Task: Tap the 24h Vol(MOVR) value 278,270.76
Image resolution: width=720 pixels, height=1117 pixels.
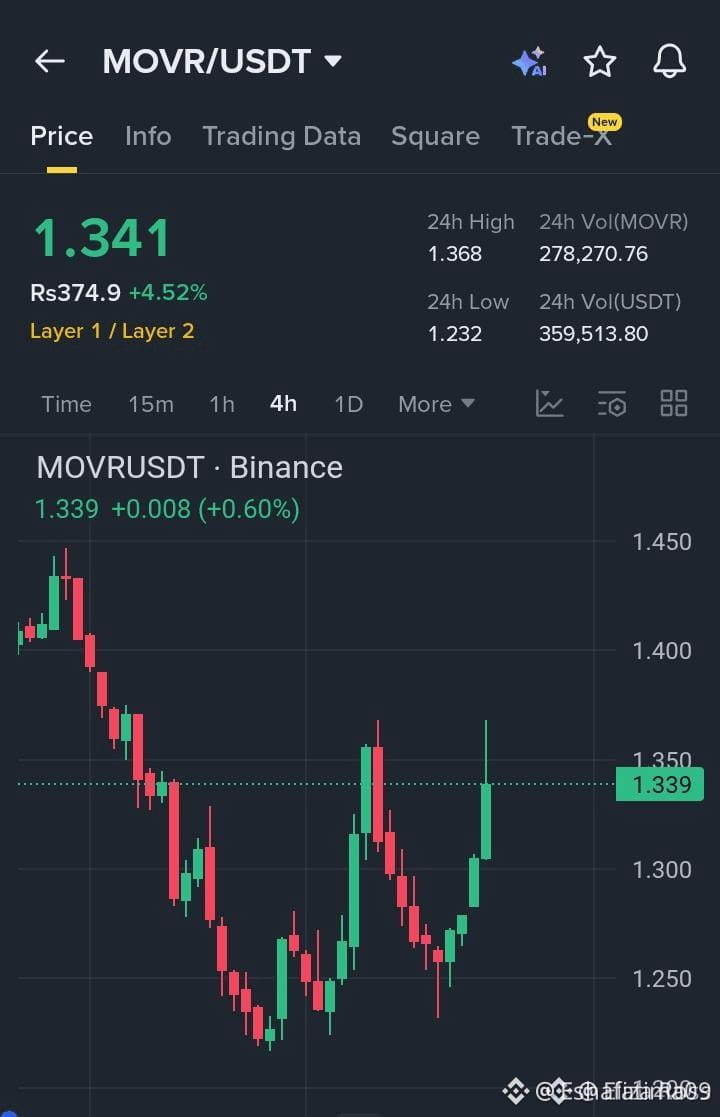Action: [x=593, y=254]
